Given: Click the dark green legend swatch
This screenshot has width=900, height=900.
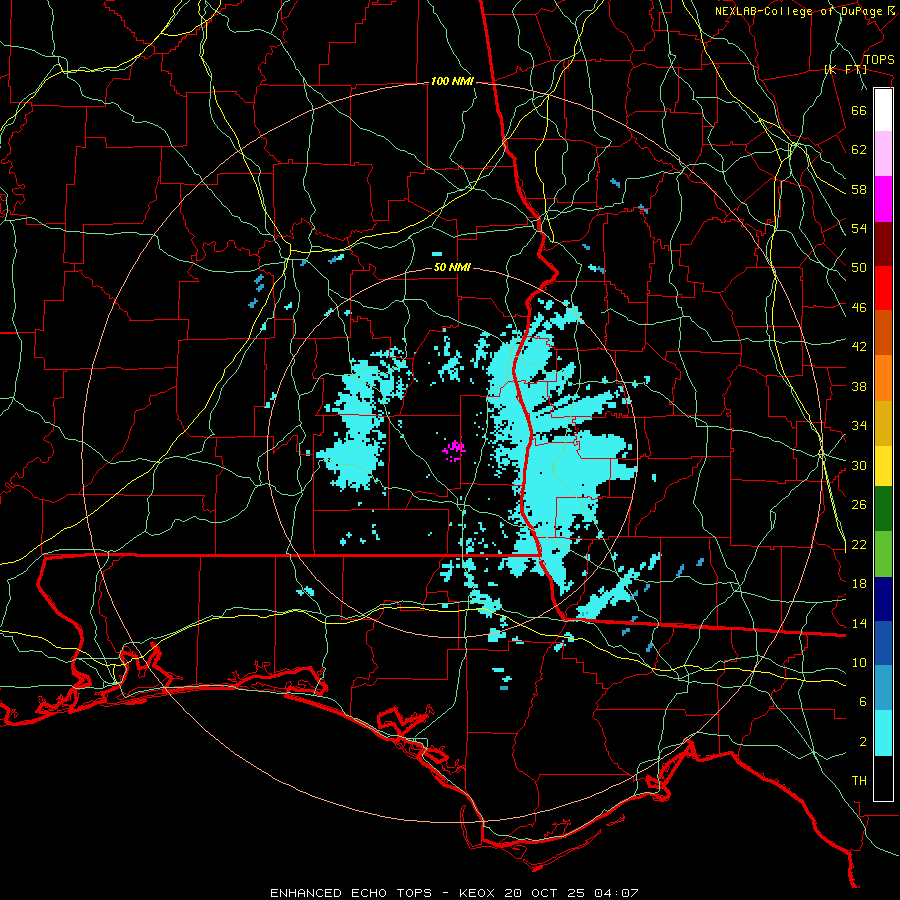Looking at the screenshot, I should pos(883,509).
